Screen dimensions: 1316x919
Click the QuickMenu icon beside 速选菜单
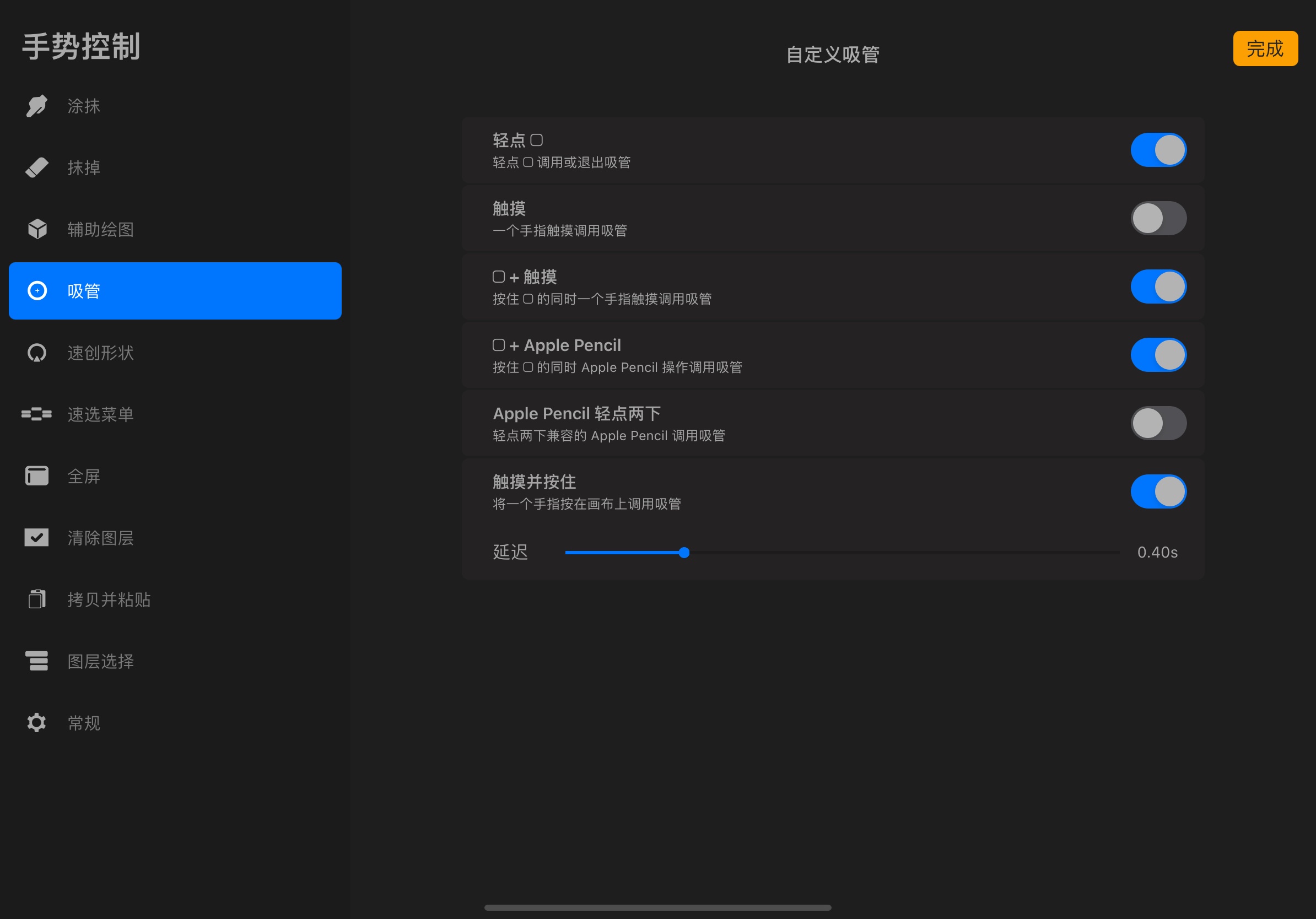point(37,414)
